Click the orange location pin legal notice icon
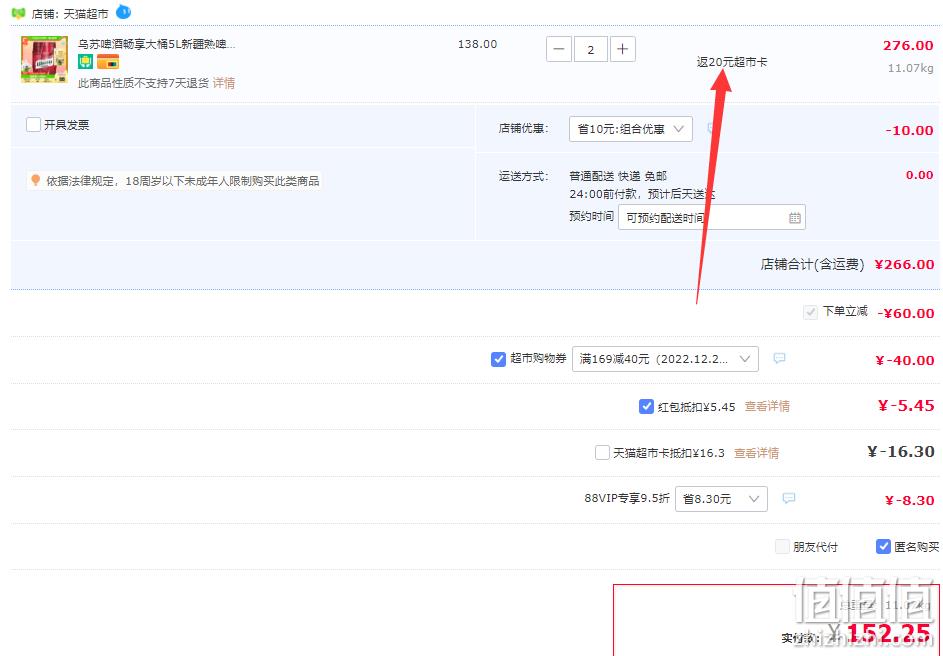 (x=35, y=180)
